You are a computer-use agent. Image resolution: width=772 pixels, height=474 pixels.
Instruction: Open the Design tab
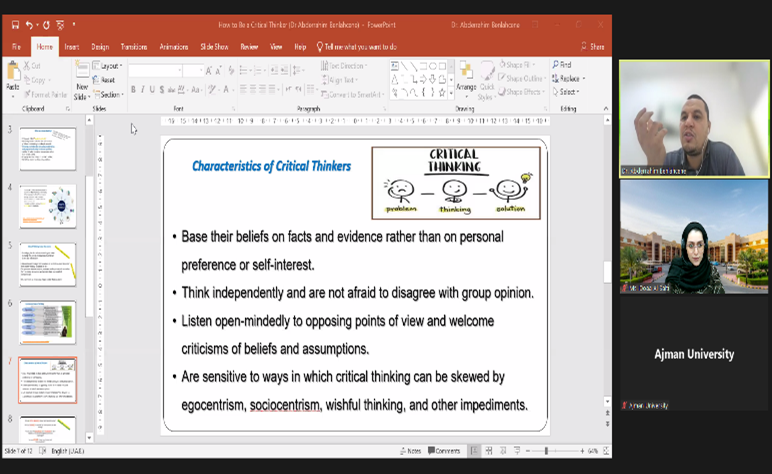(100, 46)
